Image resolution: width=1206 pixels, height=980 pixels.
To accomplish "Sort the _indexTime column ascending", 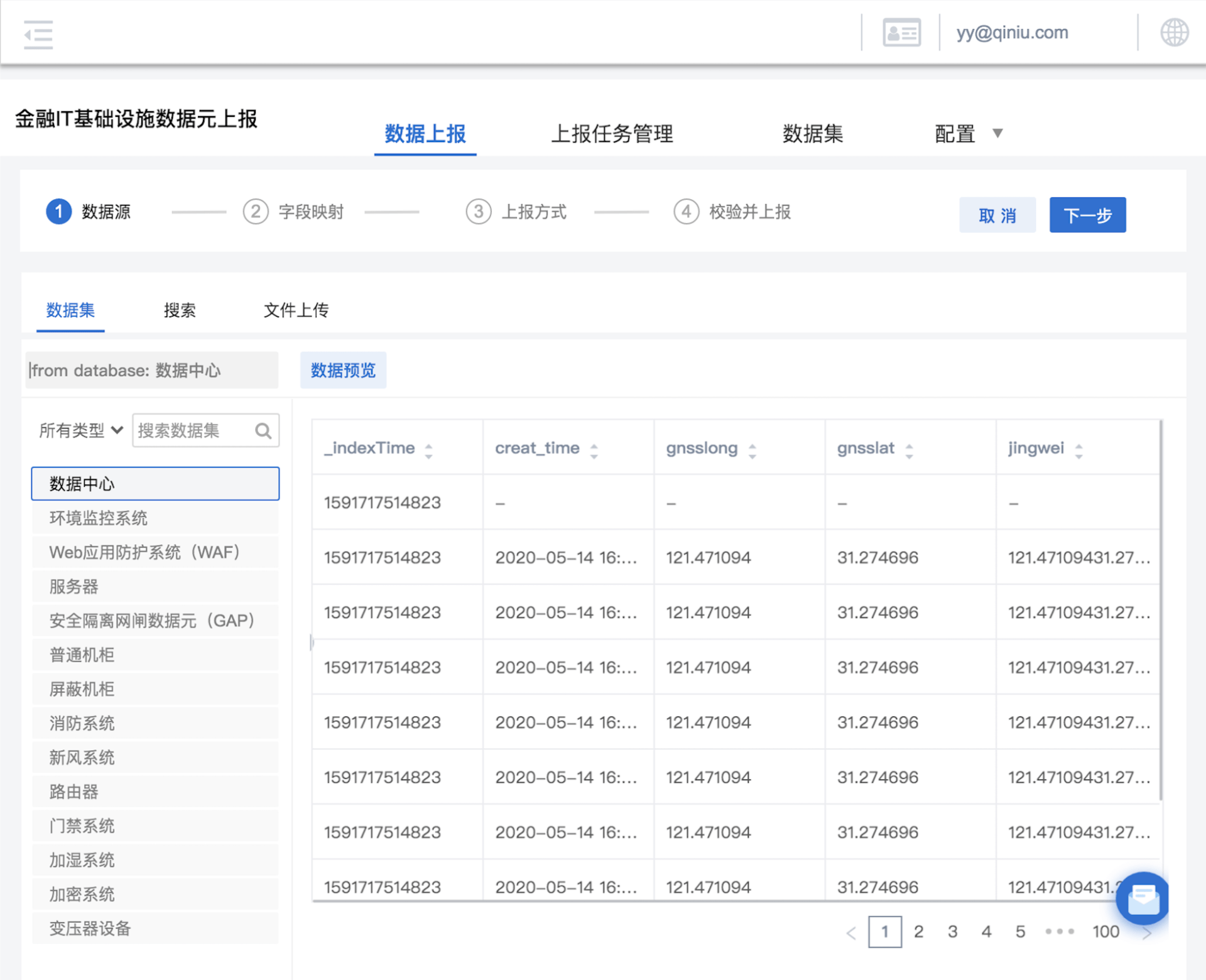I will [429, 448].
